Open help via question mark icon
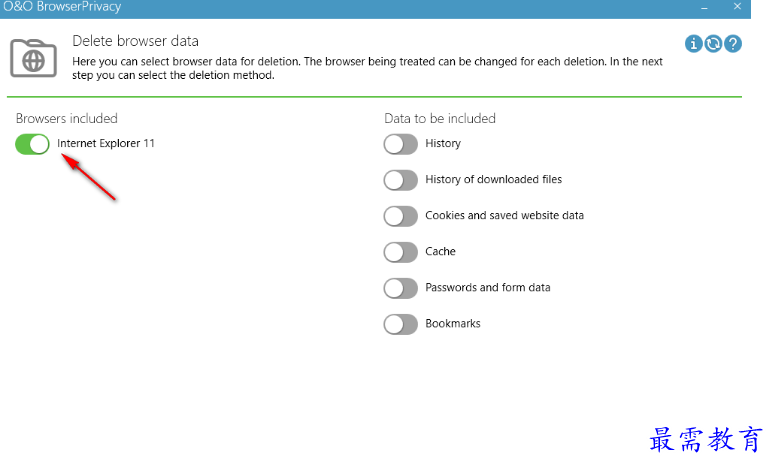This screenshot has width=771, height=471. tap(733, 44)
